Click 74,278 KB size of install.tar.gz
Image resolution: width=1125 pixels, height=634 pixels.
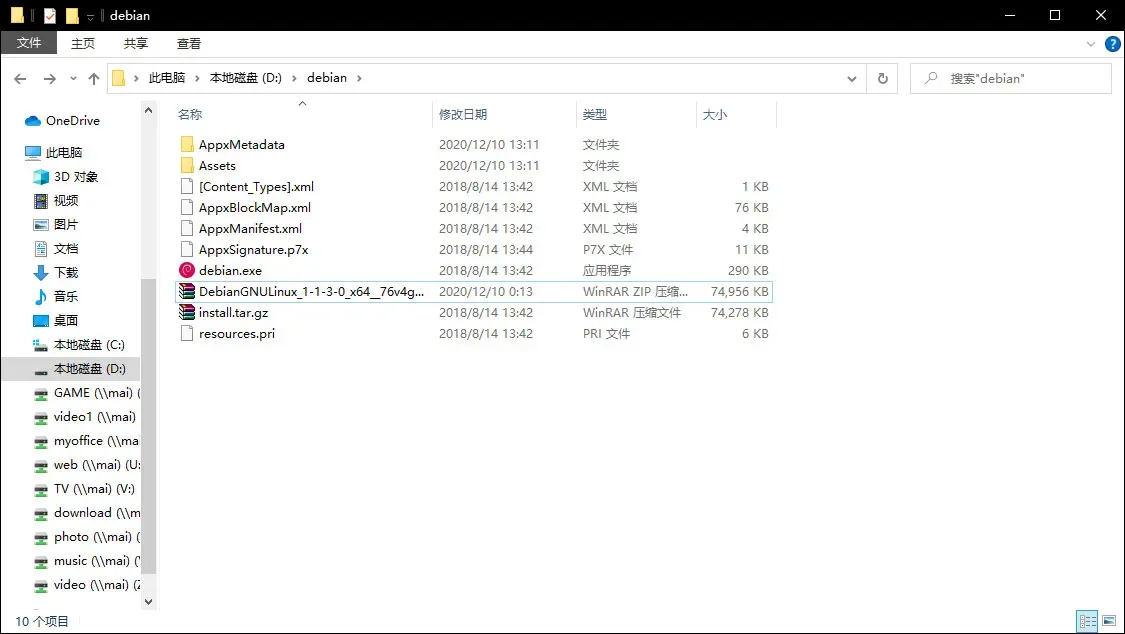(739, 313)
